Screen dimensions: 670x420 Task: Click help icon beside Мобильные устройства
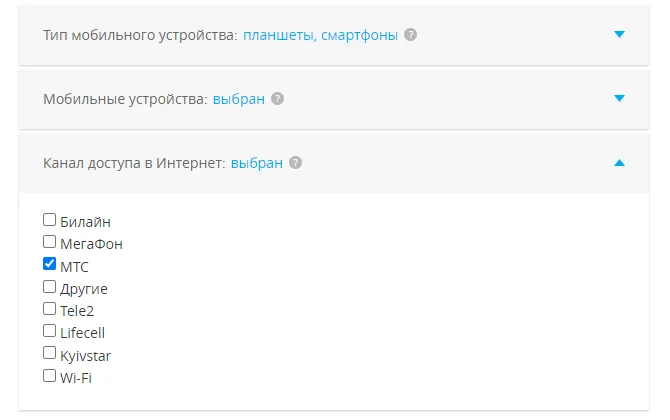(x=277, y=99)
